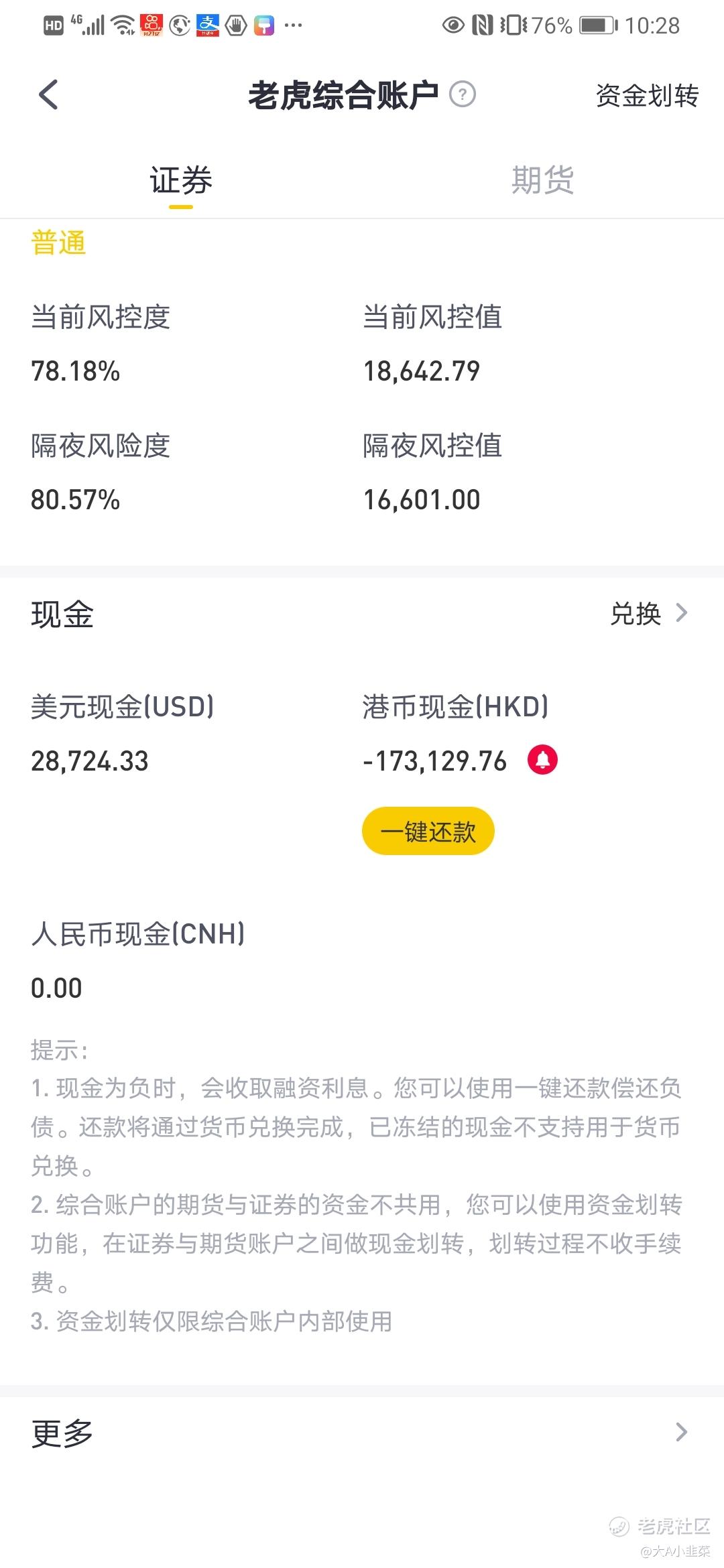Viewport: 724px width, 1568px height.
Task: Open 资金划转 fund transfer
Action: click(647, 95)
